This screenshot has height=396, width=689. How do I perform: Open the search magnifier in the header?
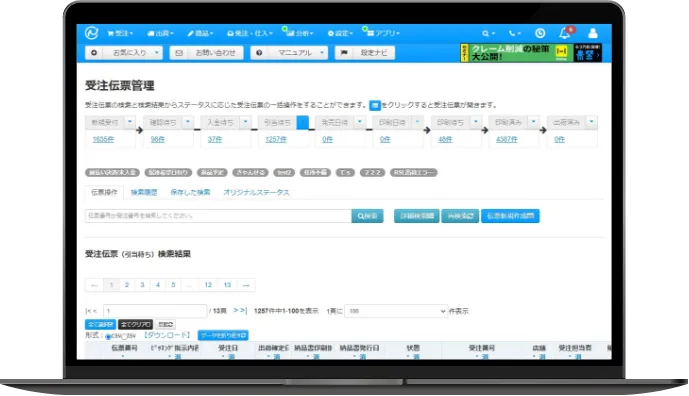(488, 33)
